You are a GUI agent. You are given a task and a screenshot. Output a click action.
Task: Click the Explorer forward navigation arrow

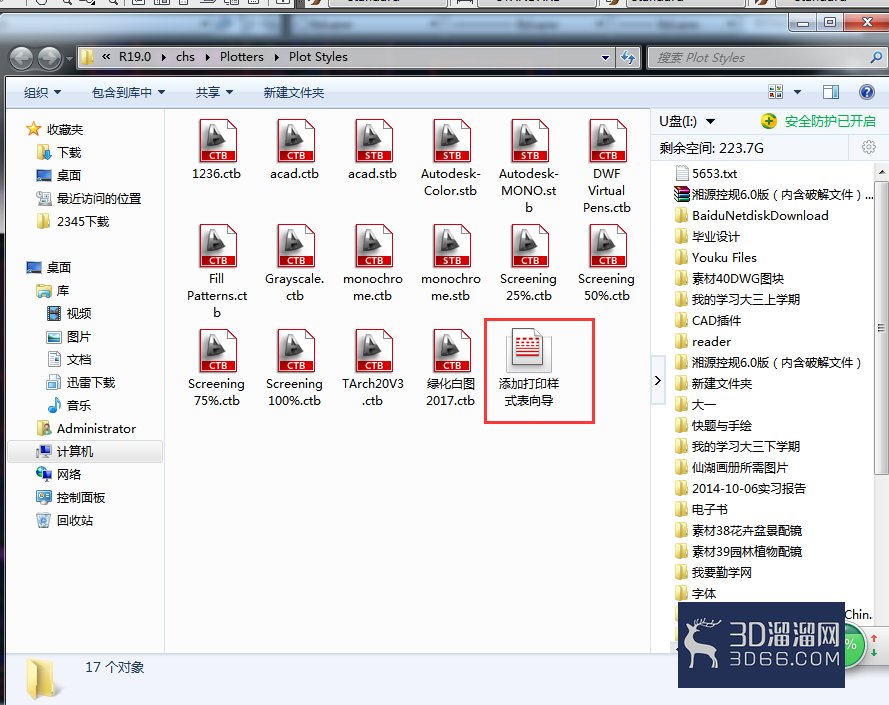[50, 58]
